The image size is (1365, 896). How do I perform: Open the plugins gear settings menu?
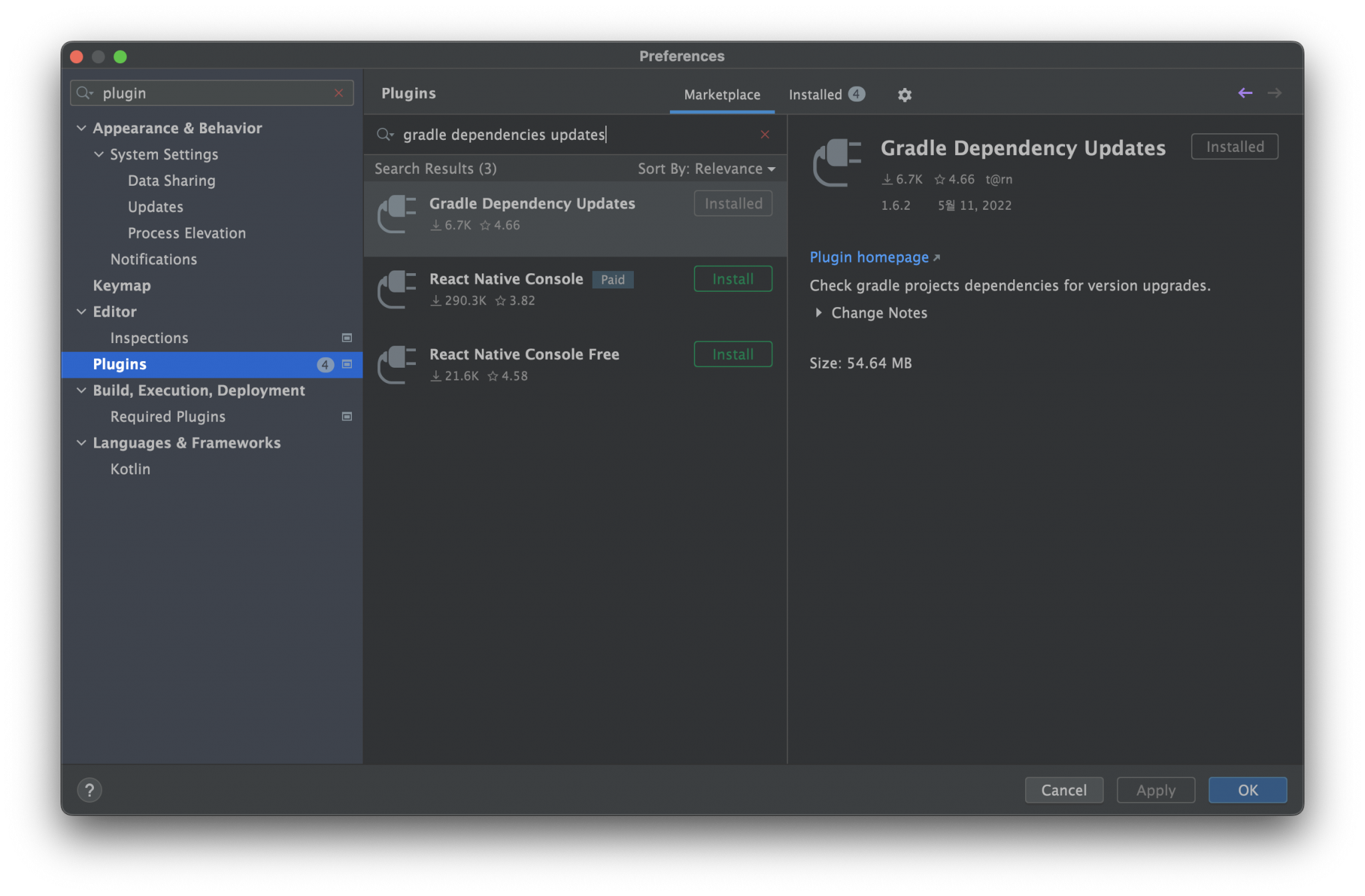(904, 95)
